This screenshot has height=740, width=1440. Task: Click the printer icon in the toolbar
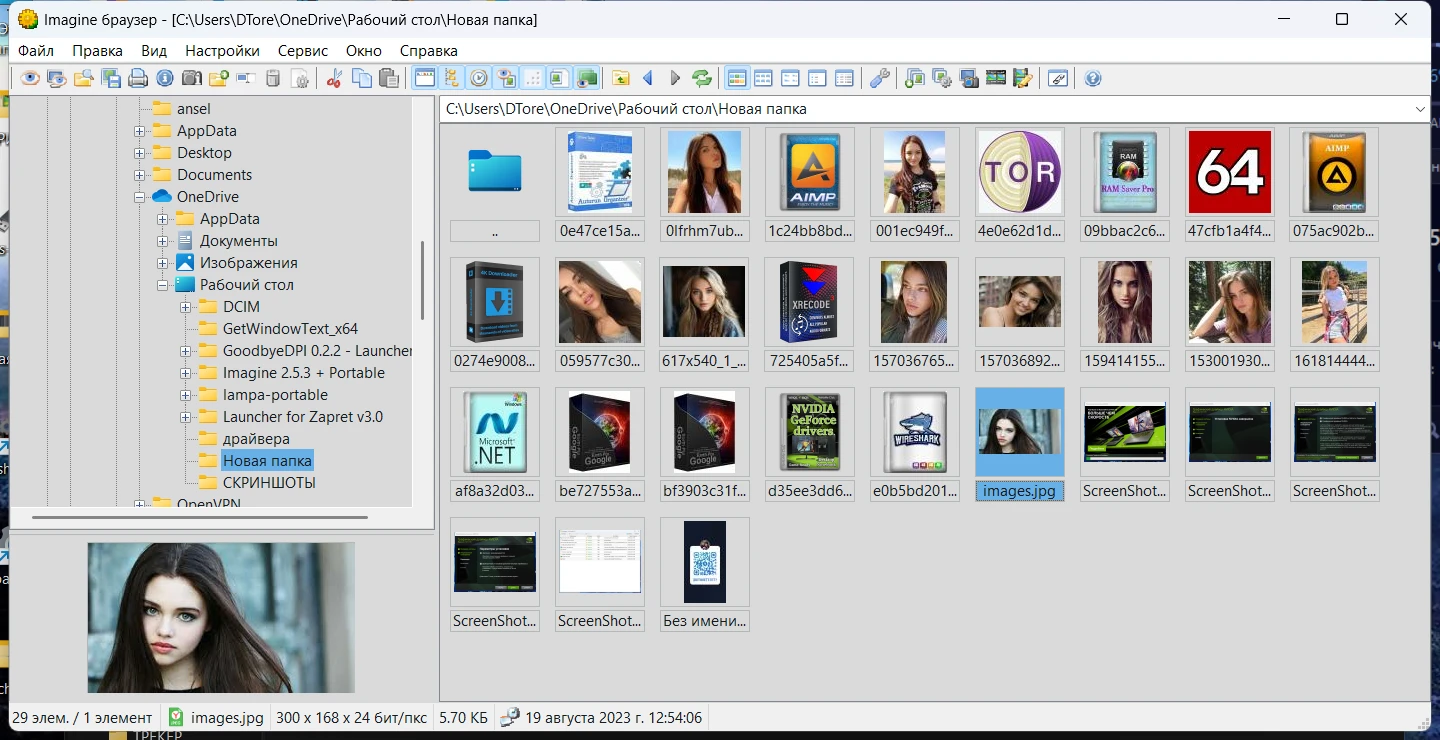coord(138,78)
